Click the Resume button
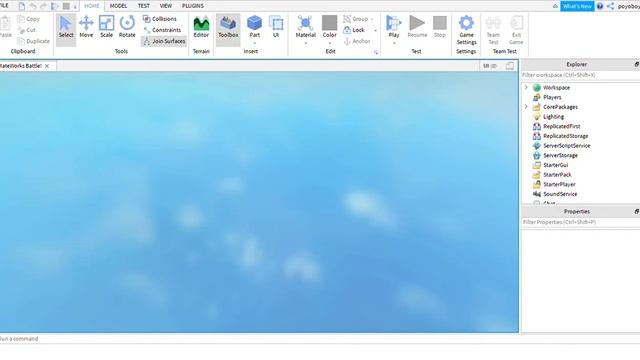640x360 pixels. pos(417,27)
